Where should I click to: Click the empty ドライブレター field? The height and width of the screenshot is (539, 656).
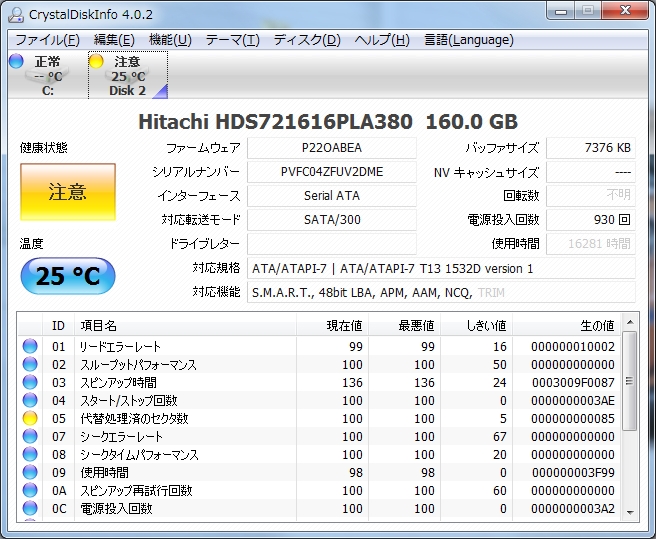coord(332,244)
